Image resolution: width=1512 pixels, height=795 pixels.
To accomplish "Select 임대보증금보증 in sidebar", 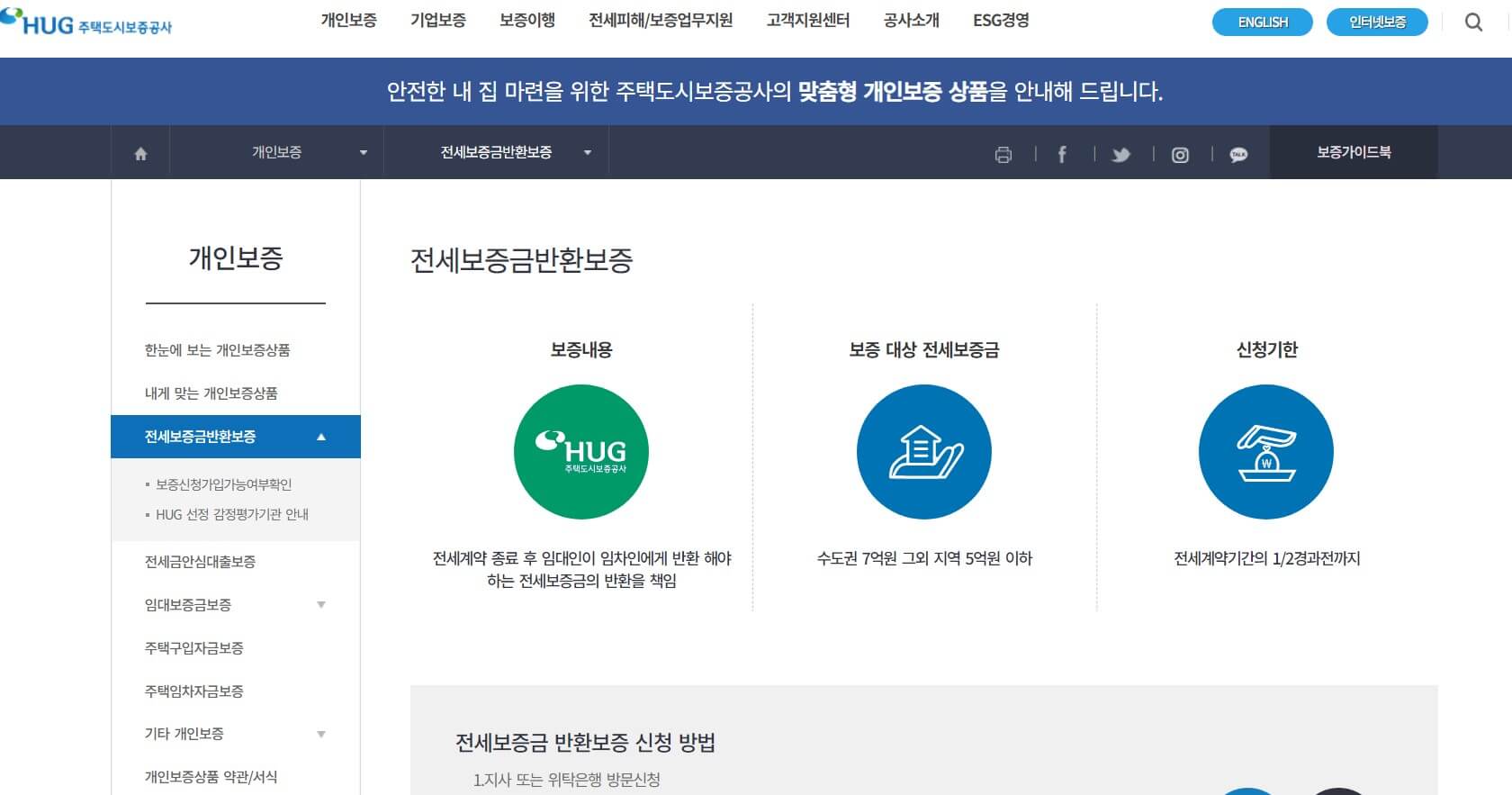I will 188,605.
